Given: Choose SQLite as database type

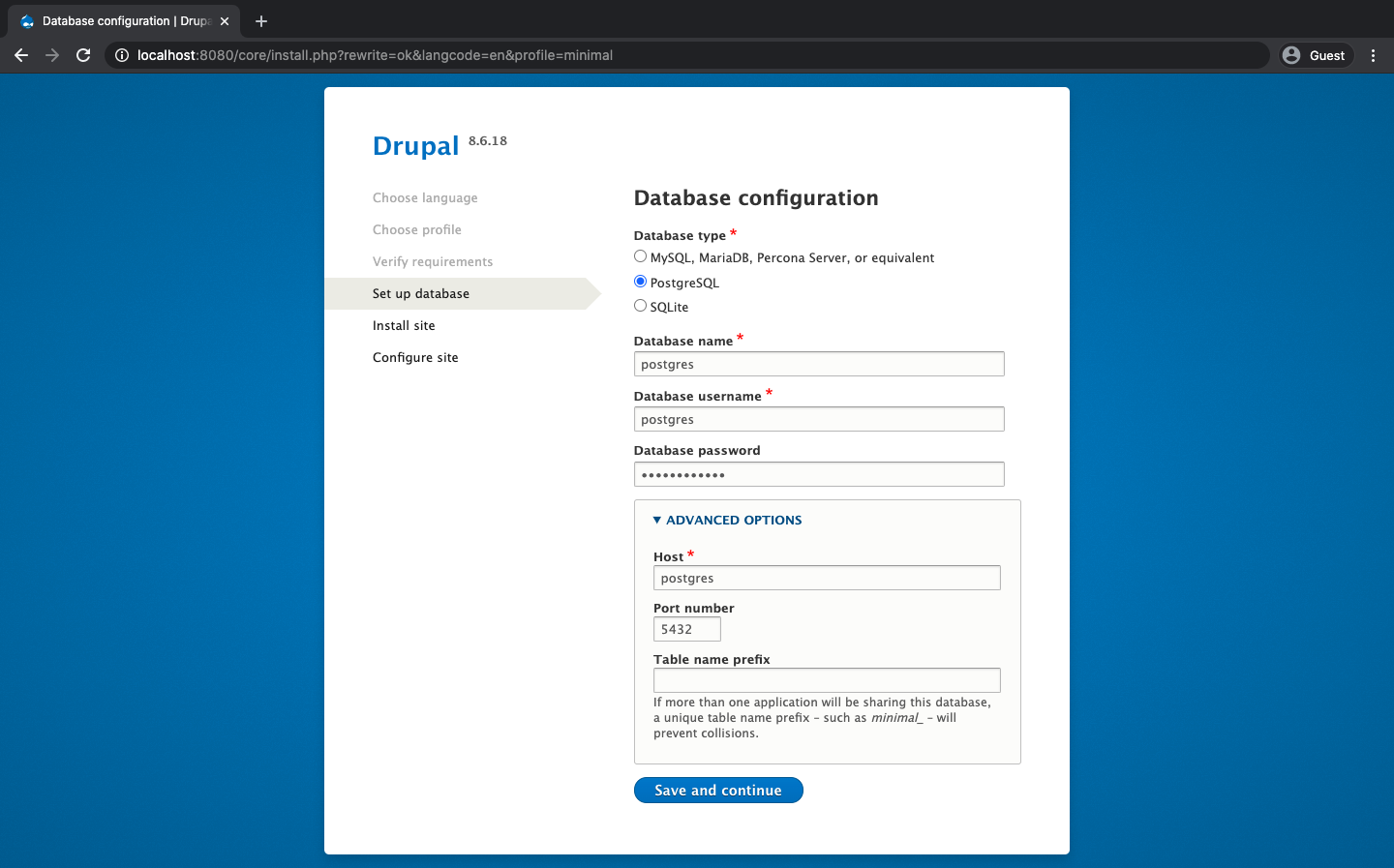Looking at the screenshot, I should tap(640, 306).
